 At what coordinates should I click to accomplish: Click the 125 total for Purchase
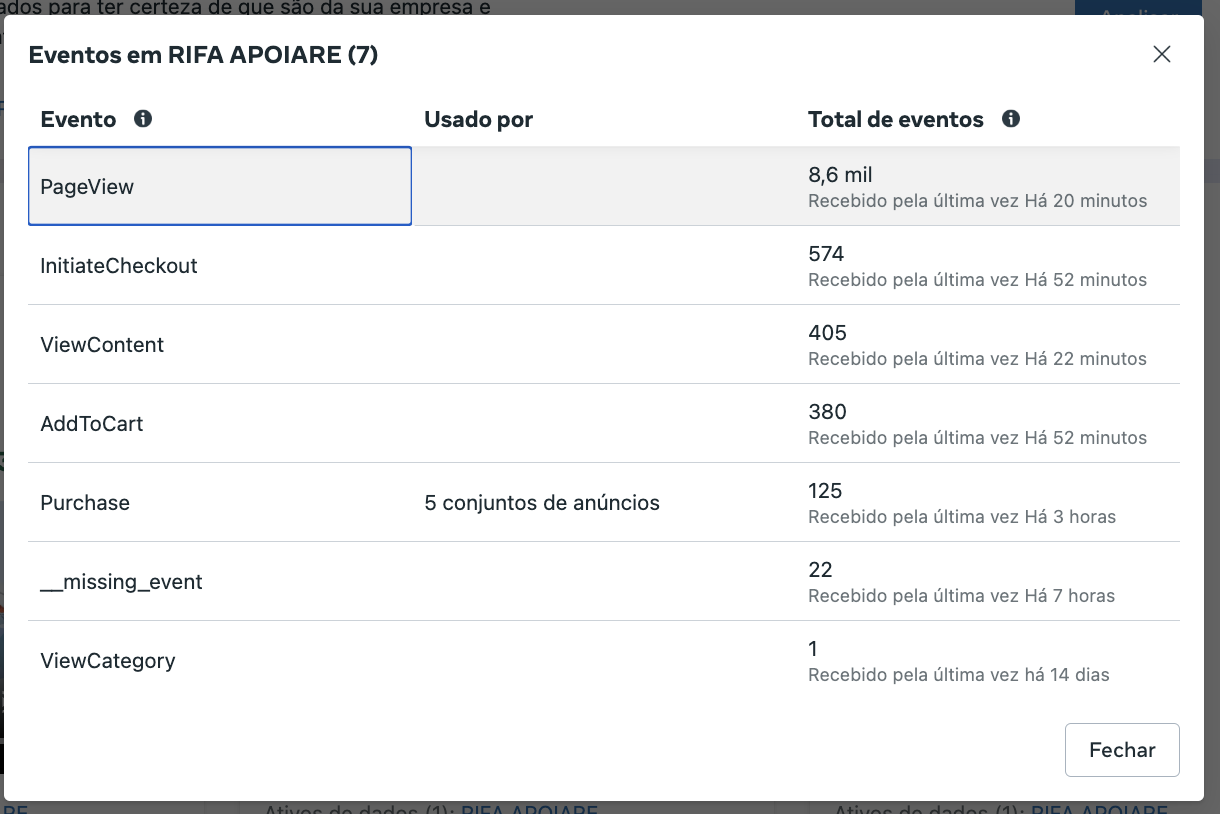click(825, 491)
